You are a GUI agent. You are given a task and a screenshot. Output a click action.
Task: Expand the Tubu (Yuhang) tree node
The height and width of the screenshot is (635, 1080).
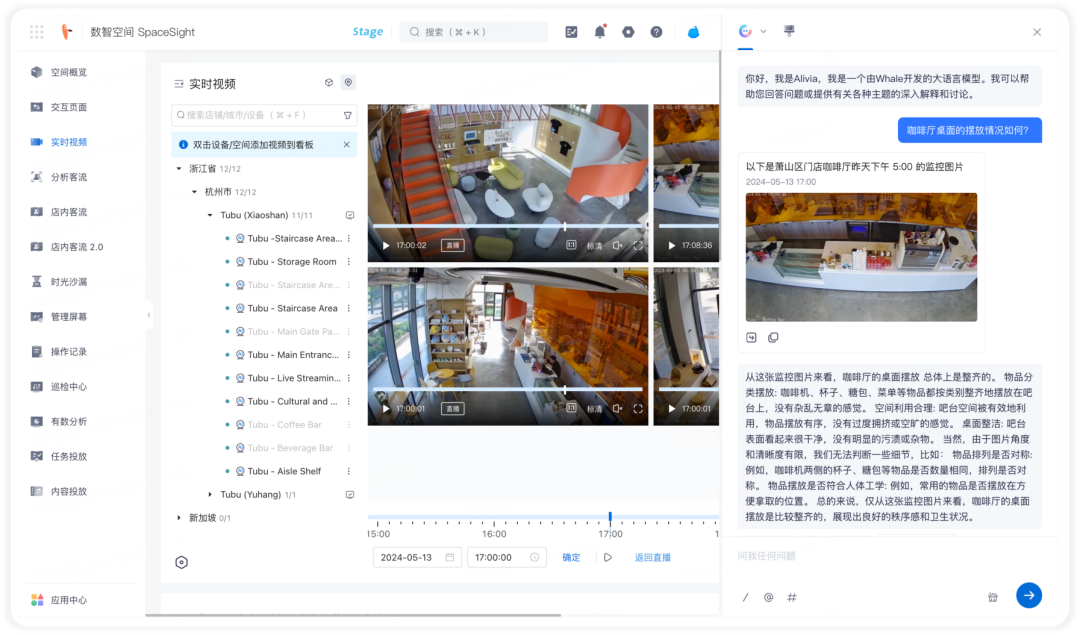(x=210, y=495)
